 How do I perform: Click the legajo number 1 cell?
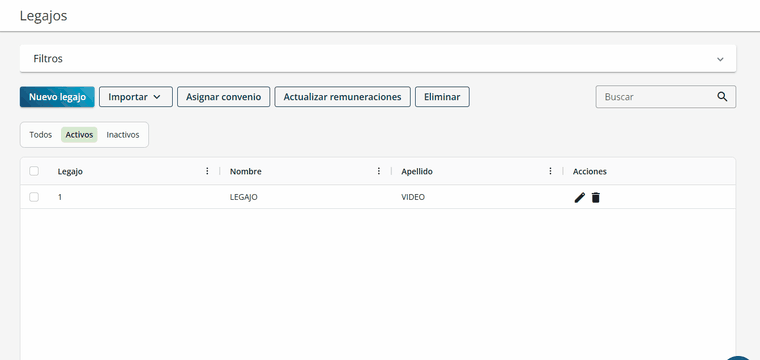click(x=60, y=197)
